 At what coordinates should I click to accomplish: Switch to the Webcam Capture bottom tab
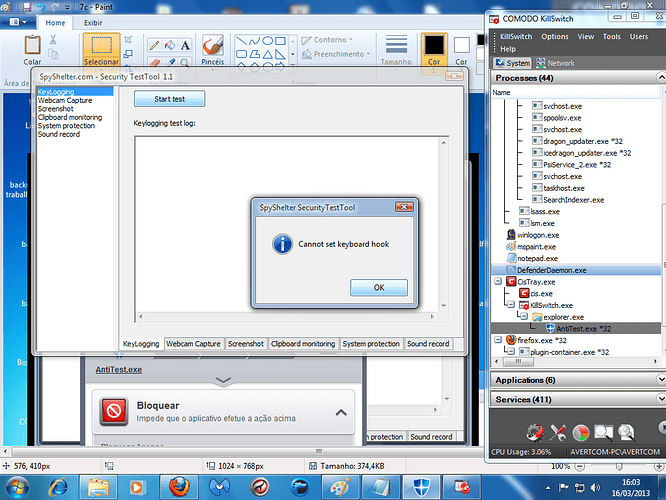pyautogui.click(x=193, y=344)
